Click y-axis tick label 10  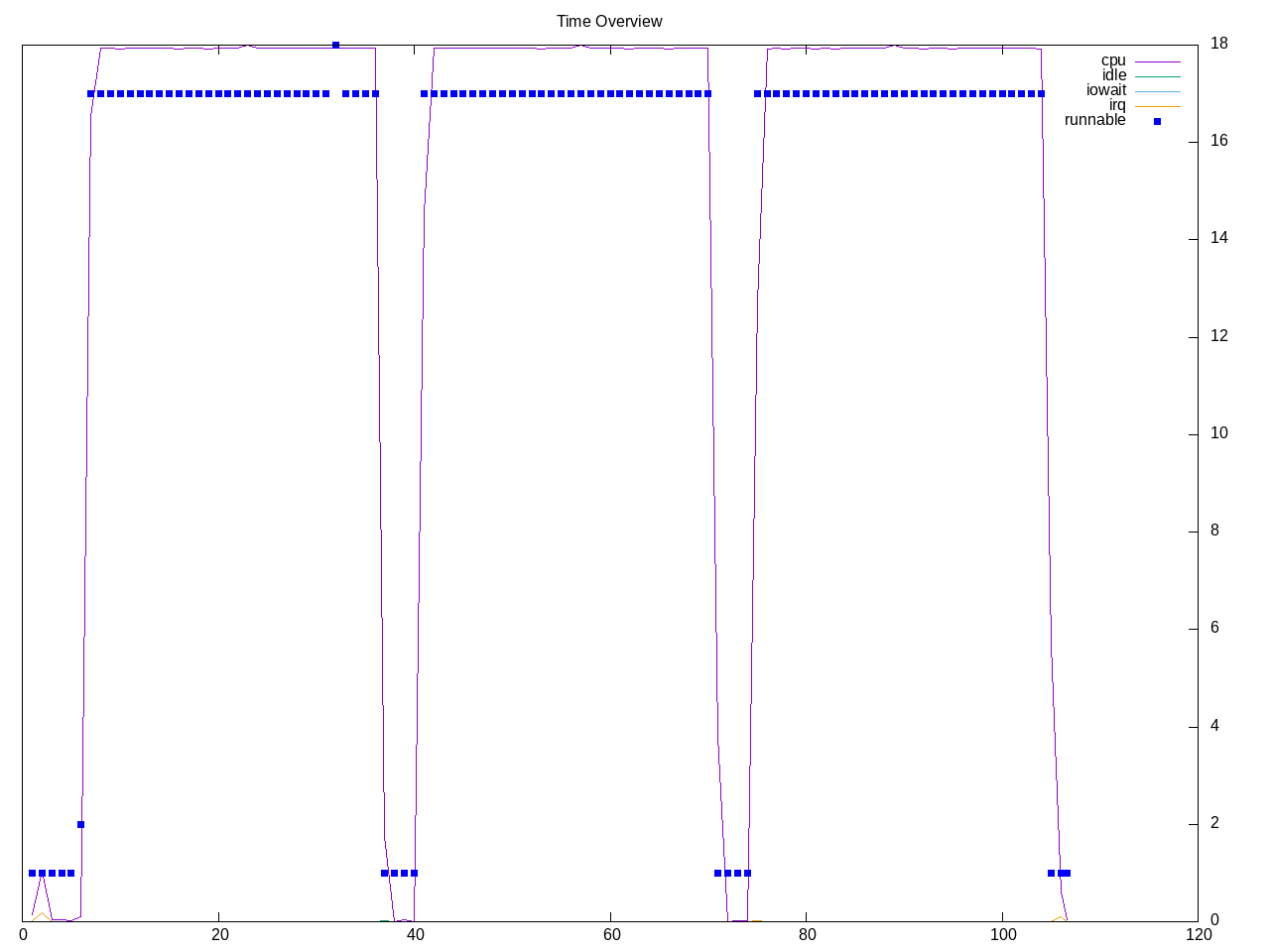(x=1219, y=433)
